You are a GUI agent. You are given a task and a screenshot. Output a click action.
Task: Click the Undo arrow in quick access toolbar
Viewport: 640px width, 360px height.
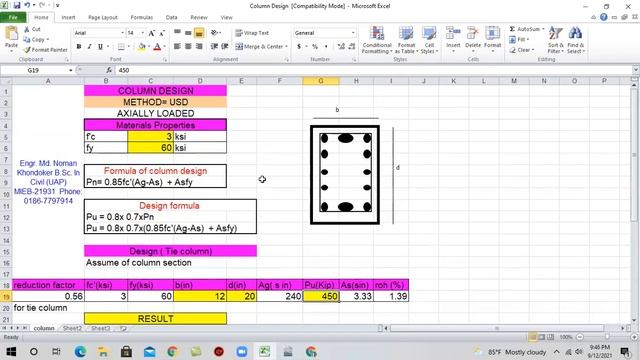(27, 5)
